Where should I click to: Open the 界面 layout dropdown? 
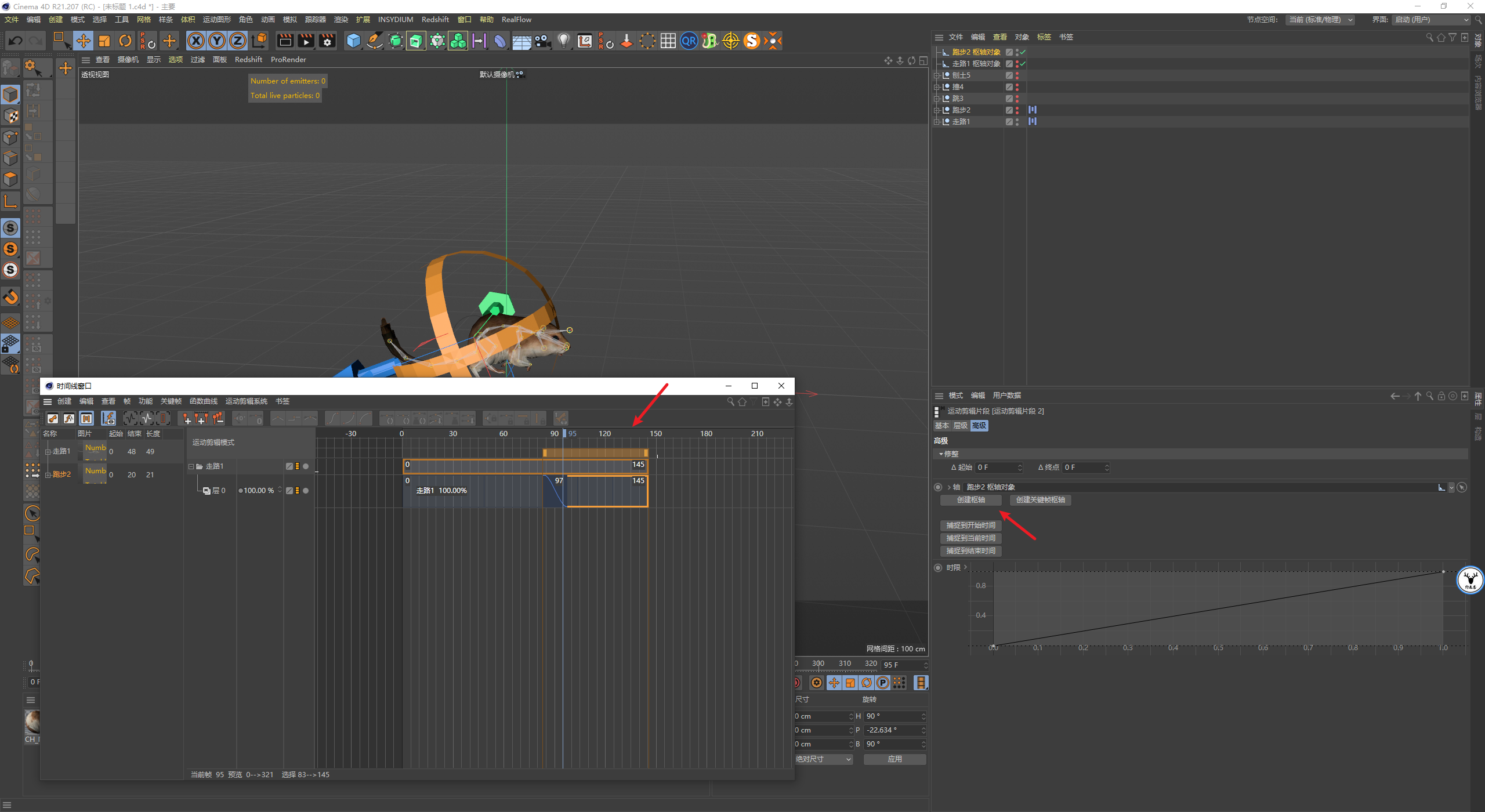coord(1432,20)
